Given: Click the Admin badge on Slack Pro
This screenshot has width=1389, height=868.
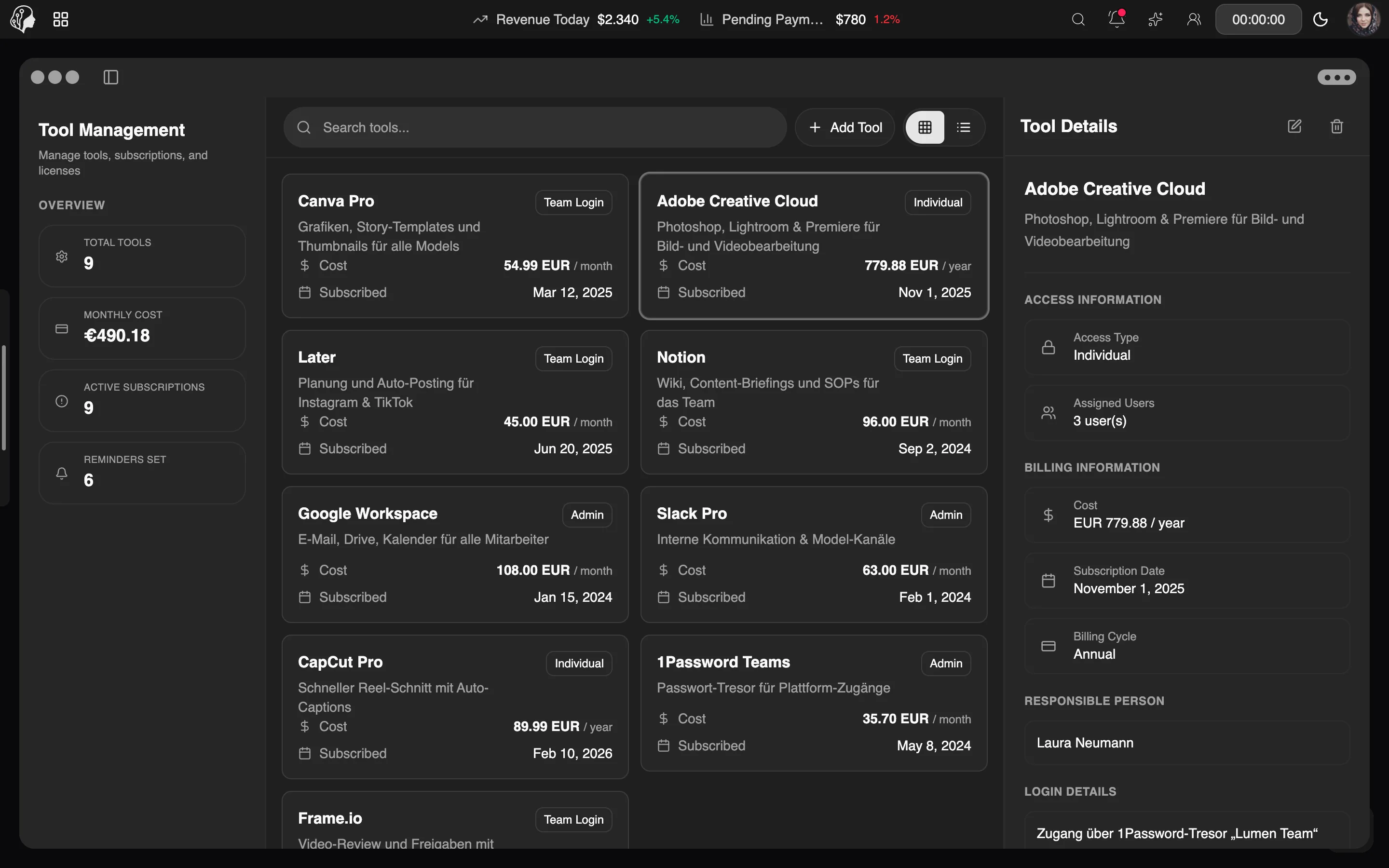Looking at the screenshot, I should tap(945, 515).
